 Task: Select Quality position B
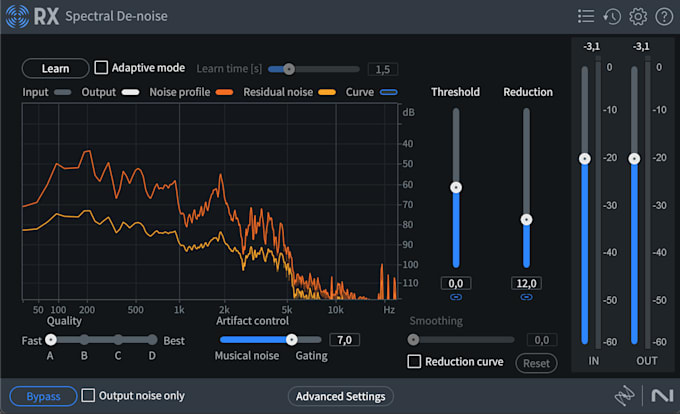point(84,339)
